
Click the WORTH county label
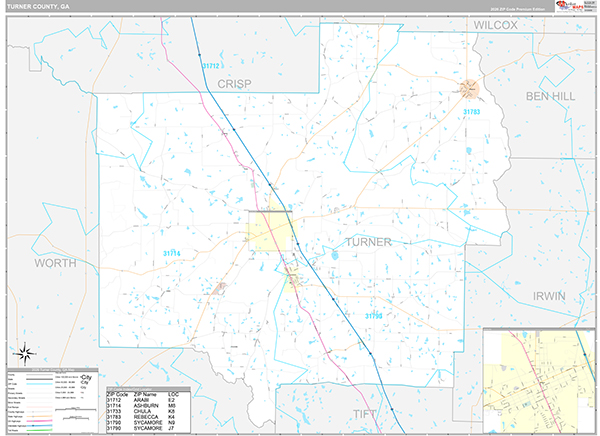[x=55, y=263]
